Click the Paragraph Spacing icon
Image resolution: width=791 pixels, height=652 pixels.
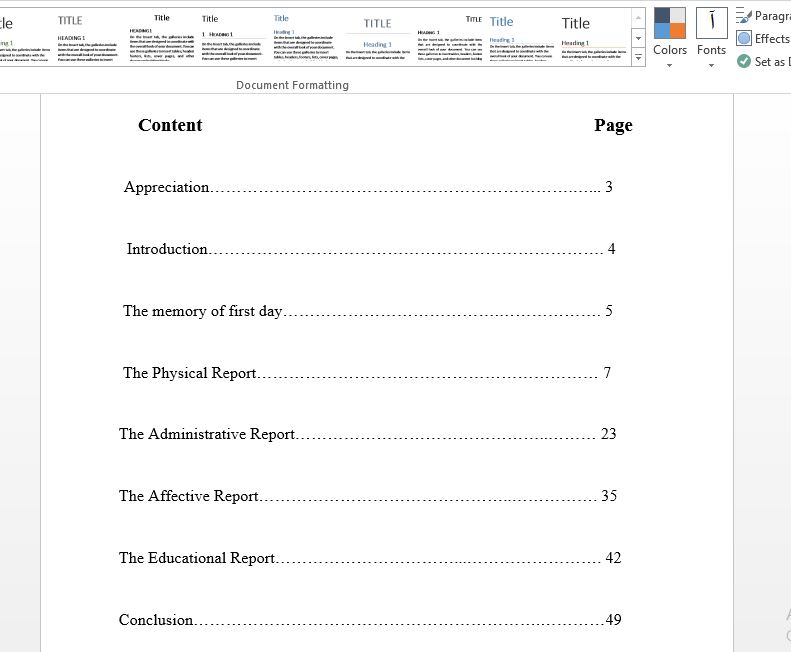click(x=744, y=16)
